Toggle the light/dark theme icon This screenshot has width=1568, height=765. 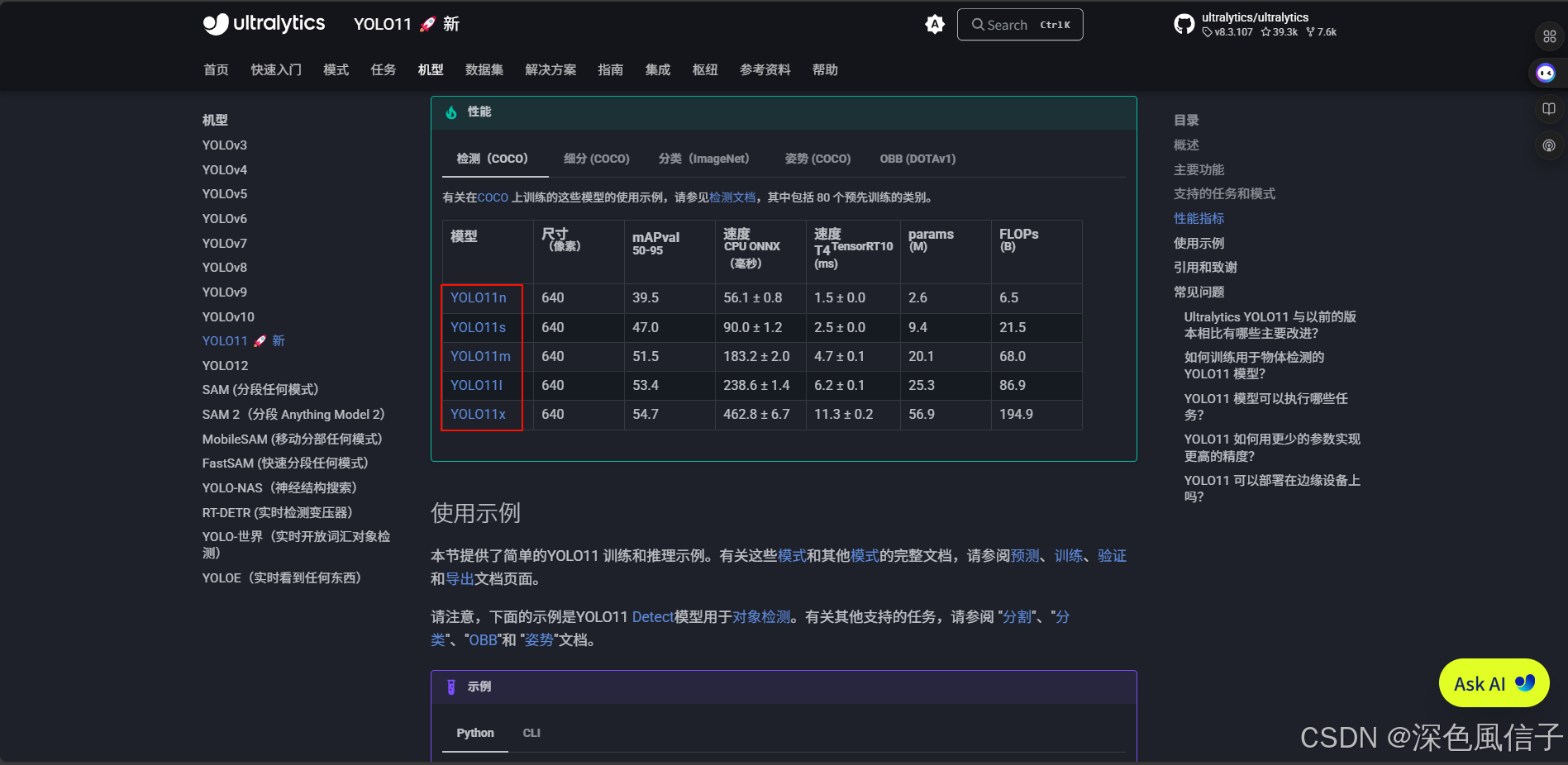click(935, 25)
